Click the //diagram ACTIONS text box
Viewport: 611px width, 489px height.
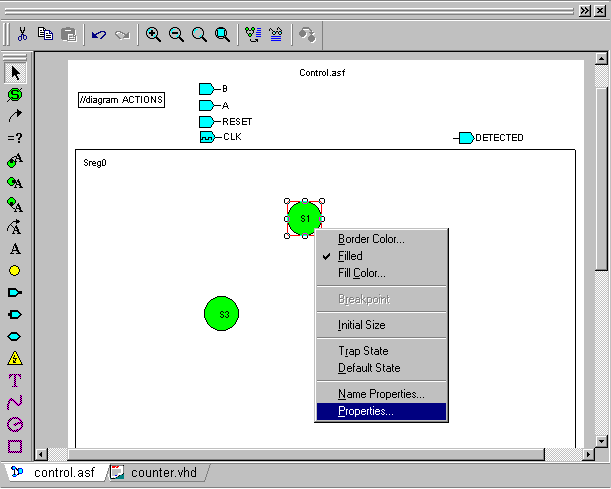121,100
